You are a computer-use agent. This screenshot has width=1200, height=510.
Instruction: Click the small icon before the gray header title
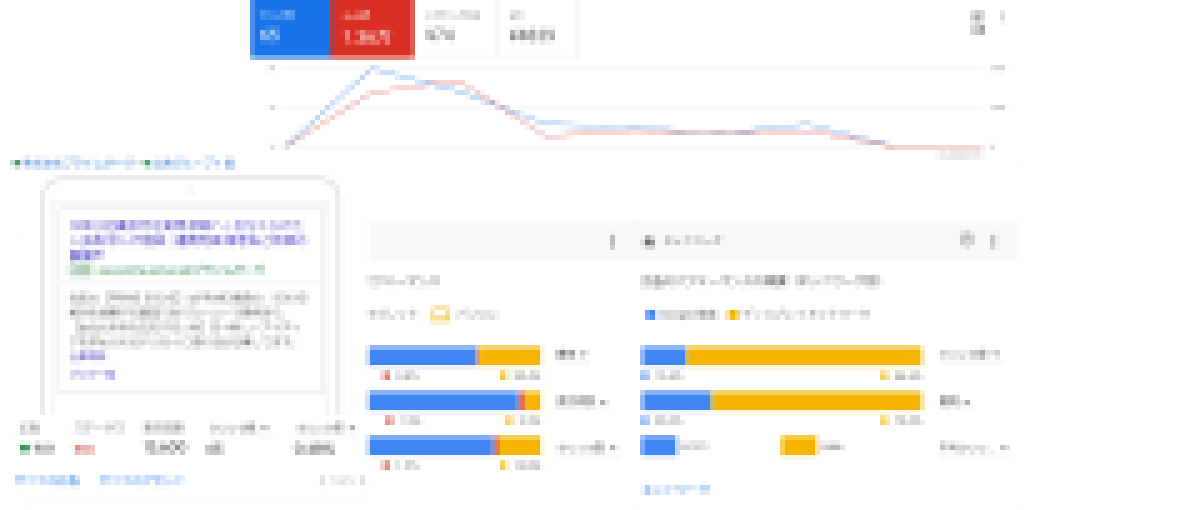(648, 241)
